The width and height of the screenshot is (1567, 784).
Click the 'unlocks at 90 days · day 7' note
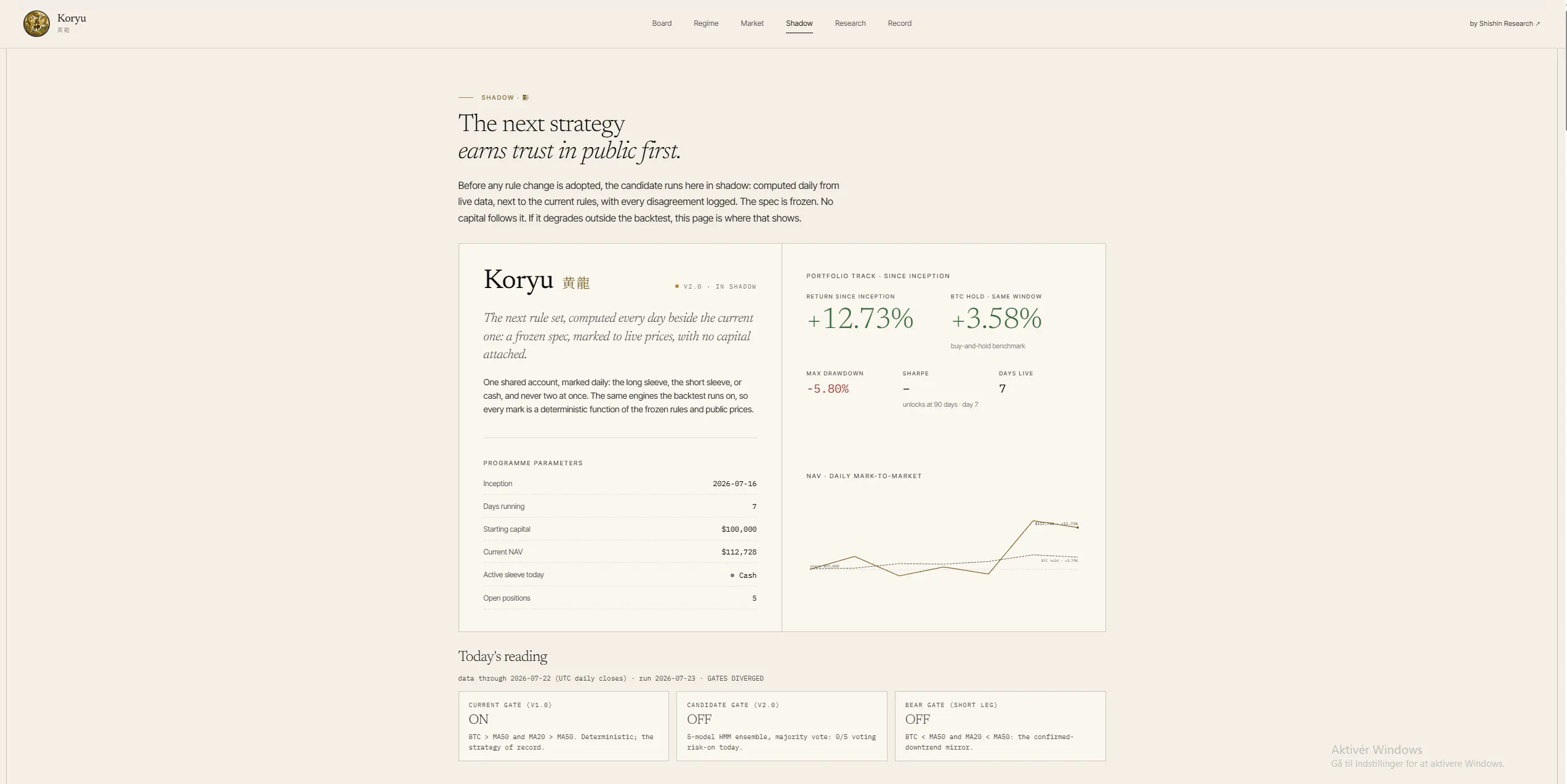click(x=940, y=404)
